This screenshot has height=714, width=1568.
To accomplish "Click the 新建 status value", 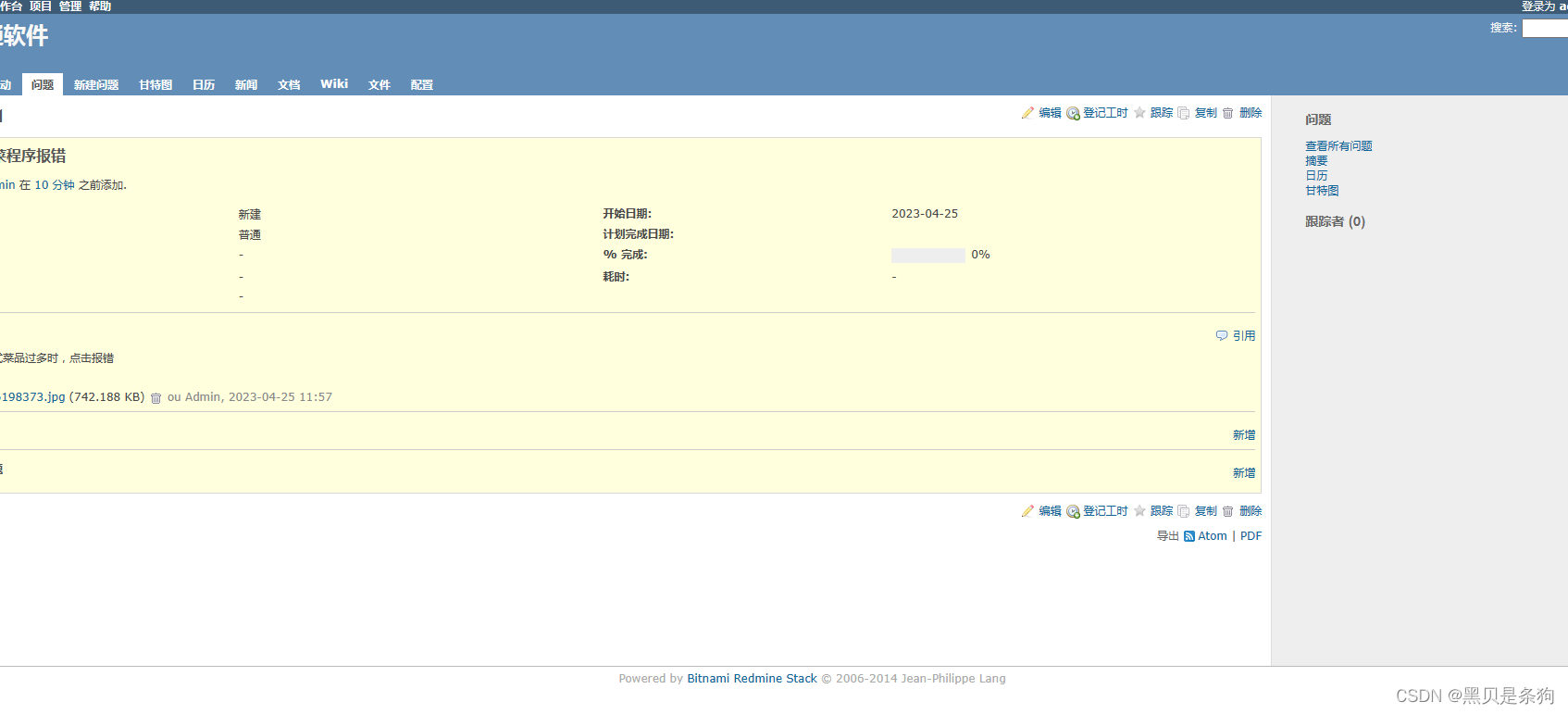I will pyautogui.click(x=250, y=215).
